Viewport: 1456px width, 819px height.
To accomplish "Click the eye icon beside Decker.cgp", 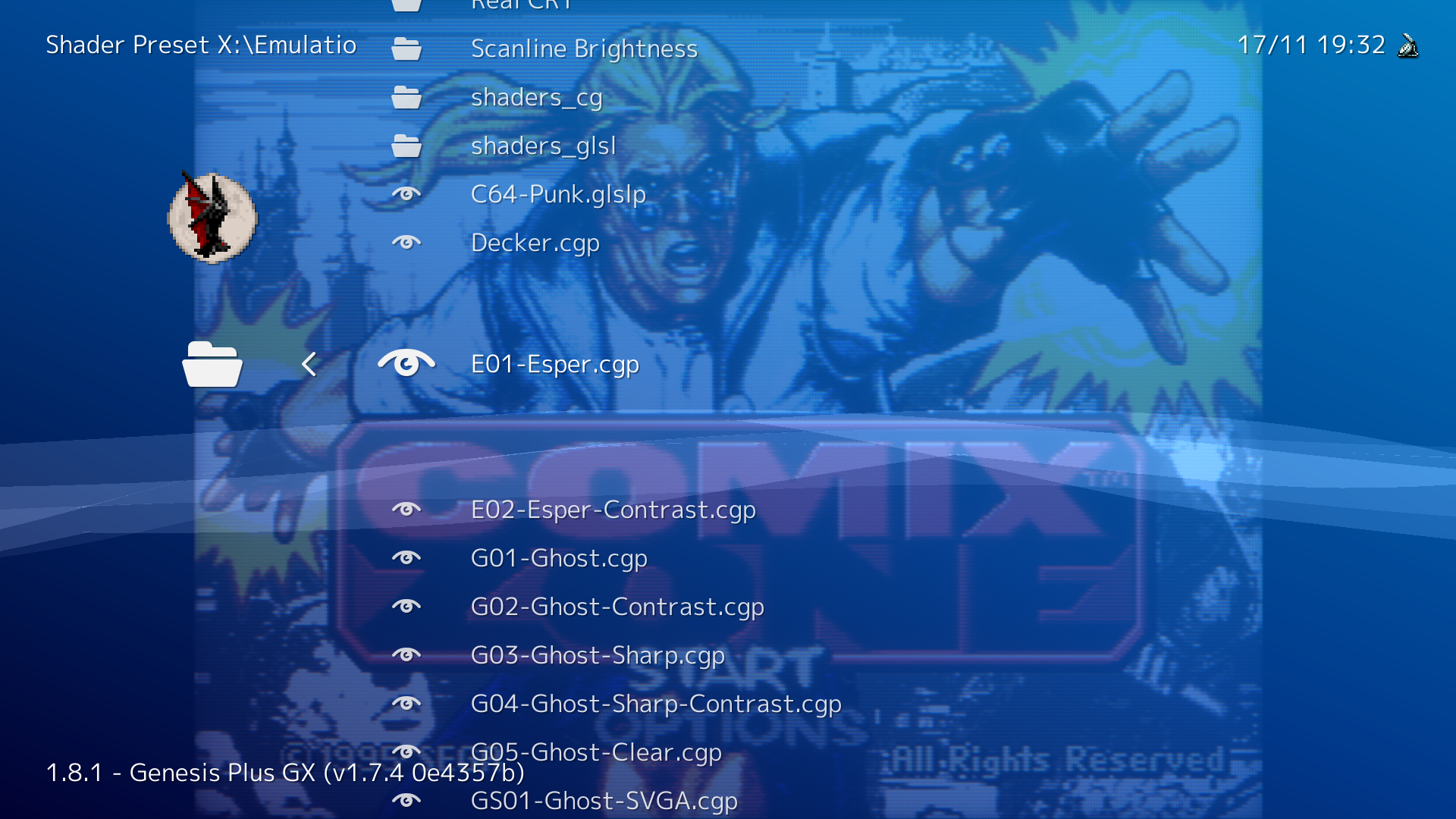I will [406, 243].
